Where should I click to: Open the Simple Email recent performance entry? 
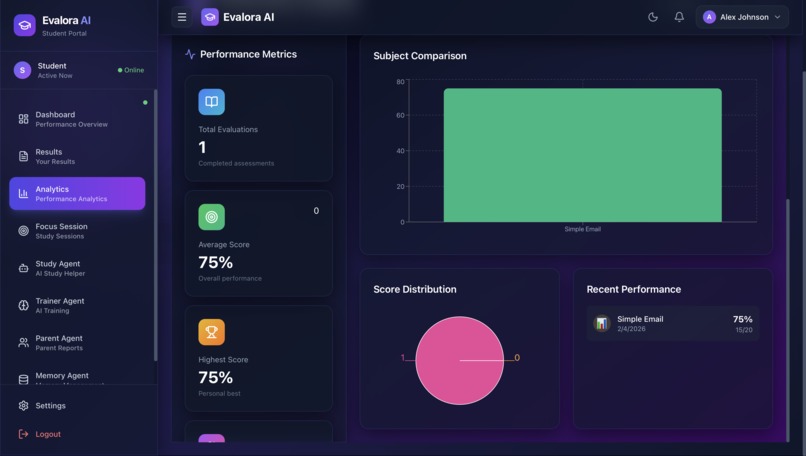(672, 323)
